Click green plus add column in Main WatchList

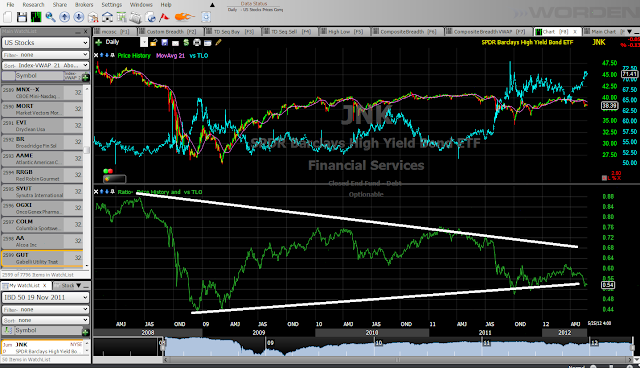pyautogui.click(x=85, y=77)
